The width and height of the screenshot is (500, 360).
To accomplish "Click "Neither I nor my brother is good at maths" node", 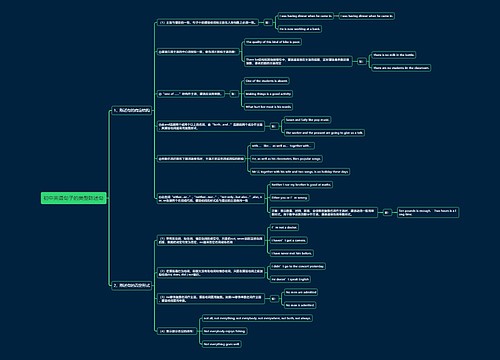I will (x=301, y=185).
